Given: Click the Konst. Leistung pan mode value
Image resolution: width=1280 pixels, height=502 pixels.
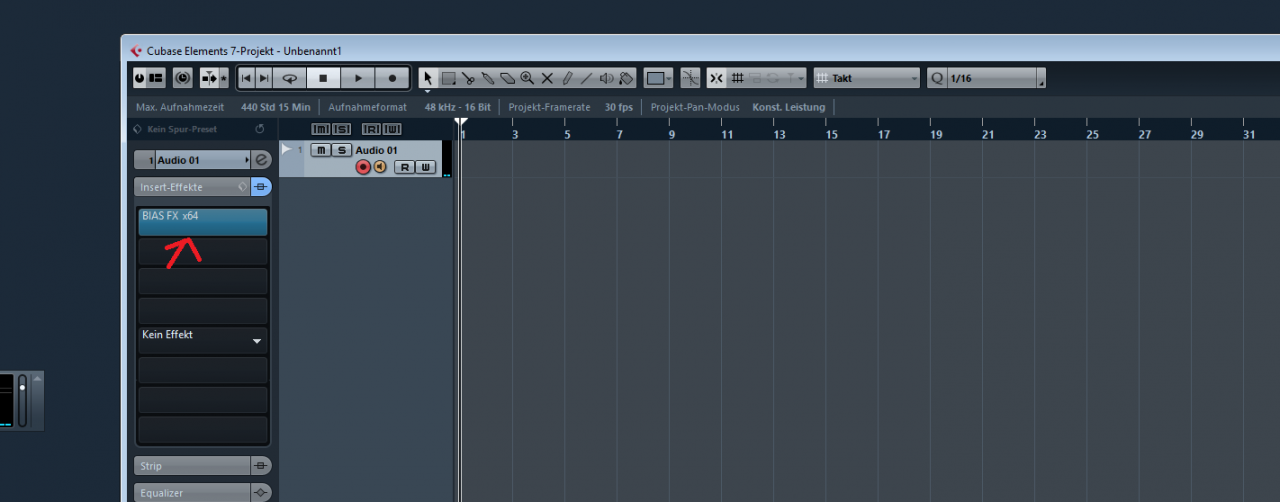Looking at the screenshot, I should (789, 107).
